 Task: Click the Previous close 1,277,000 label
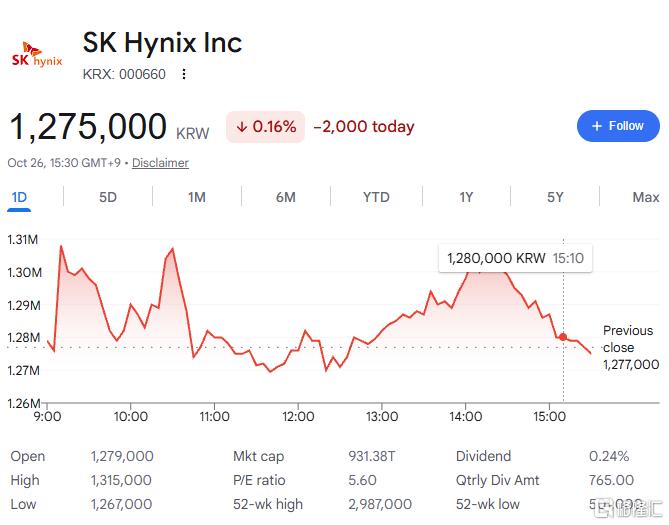(x=631, y=347)
